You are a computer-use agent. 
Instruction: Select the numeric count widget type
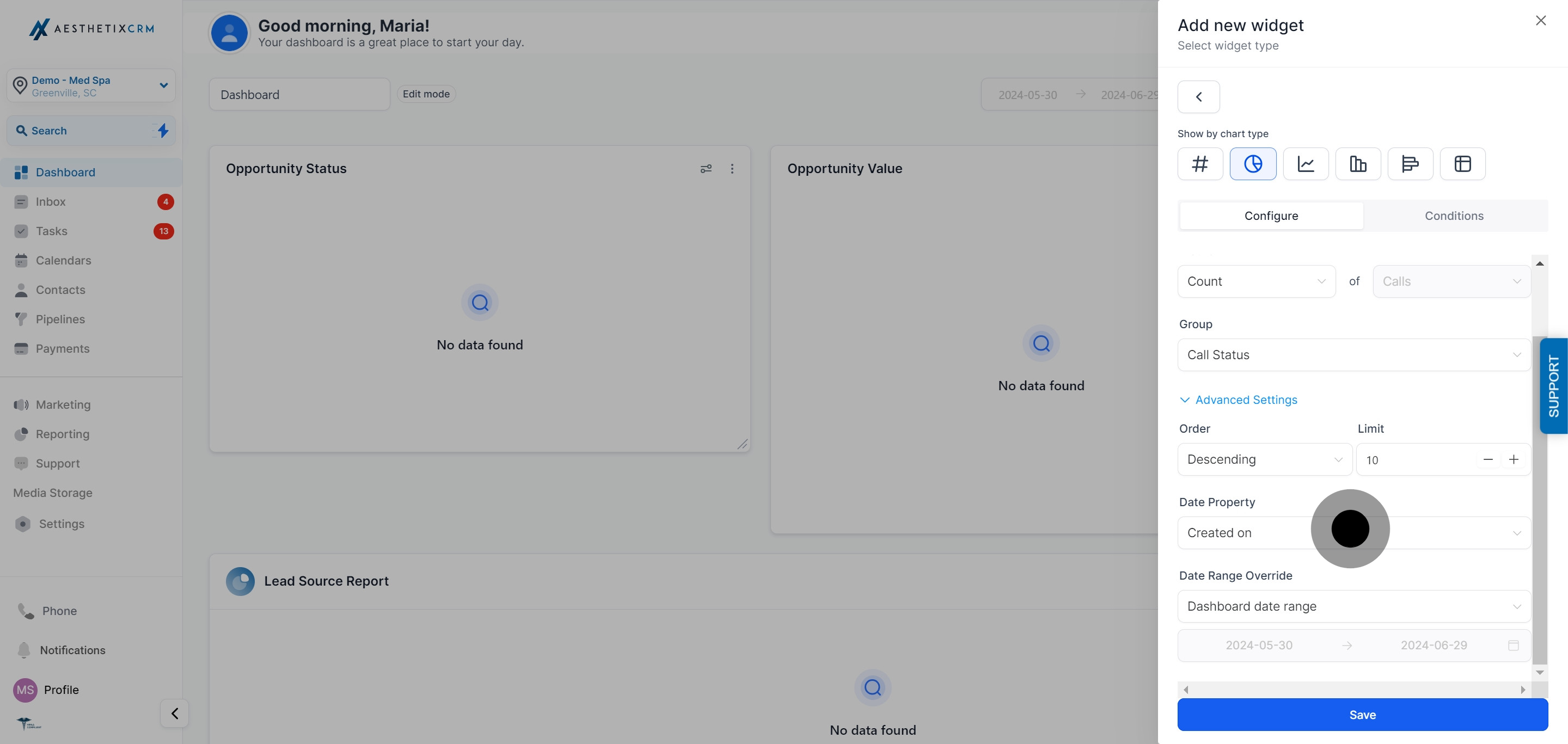click(x=1200, y=164)
